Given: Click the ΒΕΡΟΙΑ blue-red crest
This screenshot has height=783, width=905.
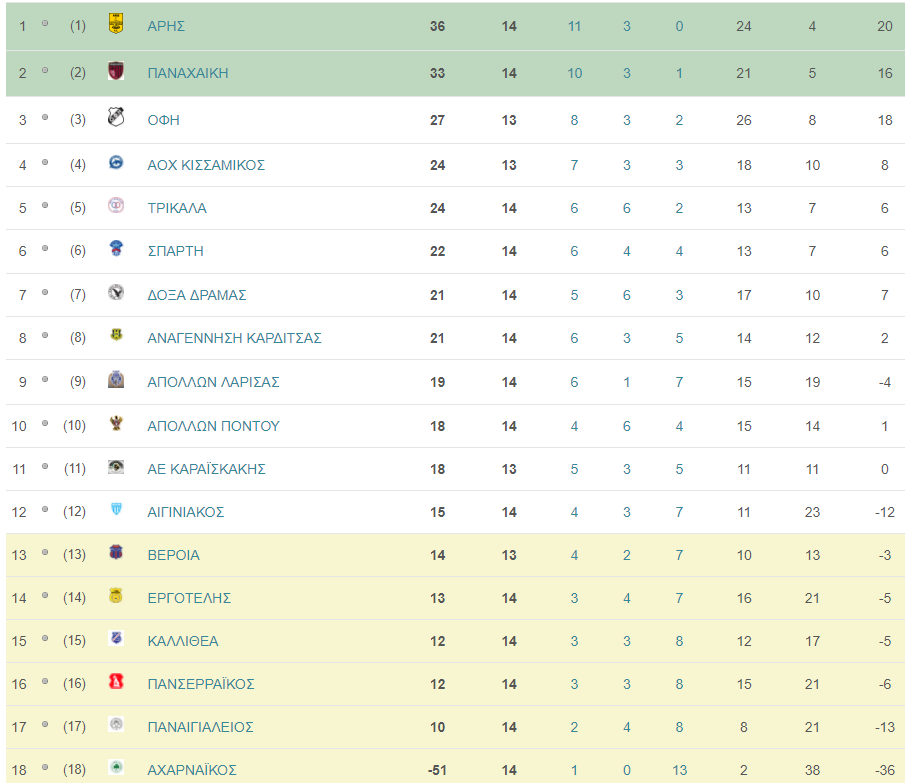Looking at the screenshot, I should tap(116, 553).
